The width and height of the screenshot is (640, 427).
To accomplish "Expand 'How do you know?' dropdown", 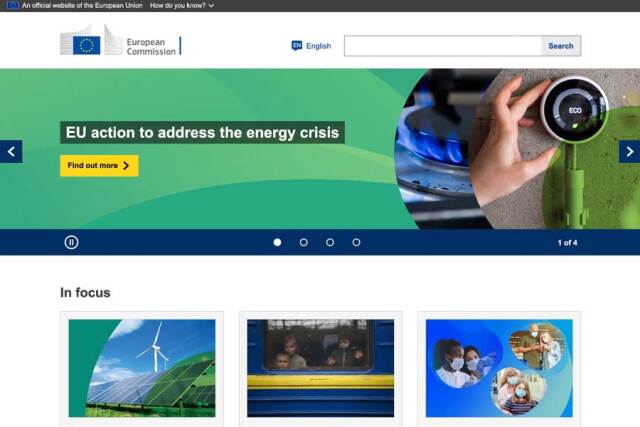I will click(182, 6).
